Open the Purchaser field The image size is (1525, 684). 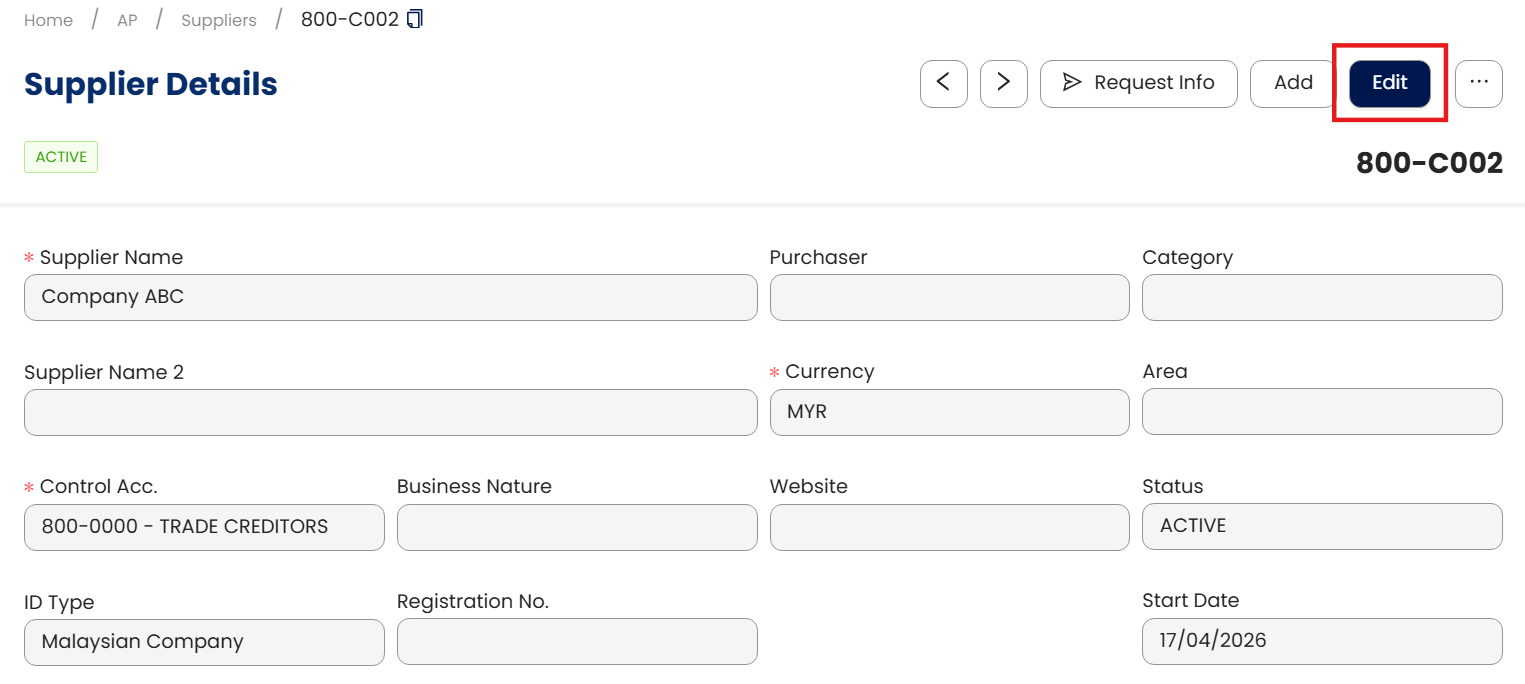click(x=949, y=297)
